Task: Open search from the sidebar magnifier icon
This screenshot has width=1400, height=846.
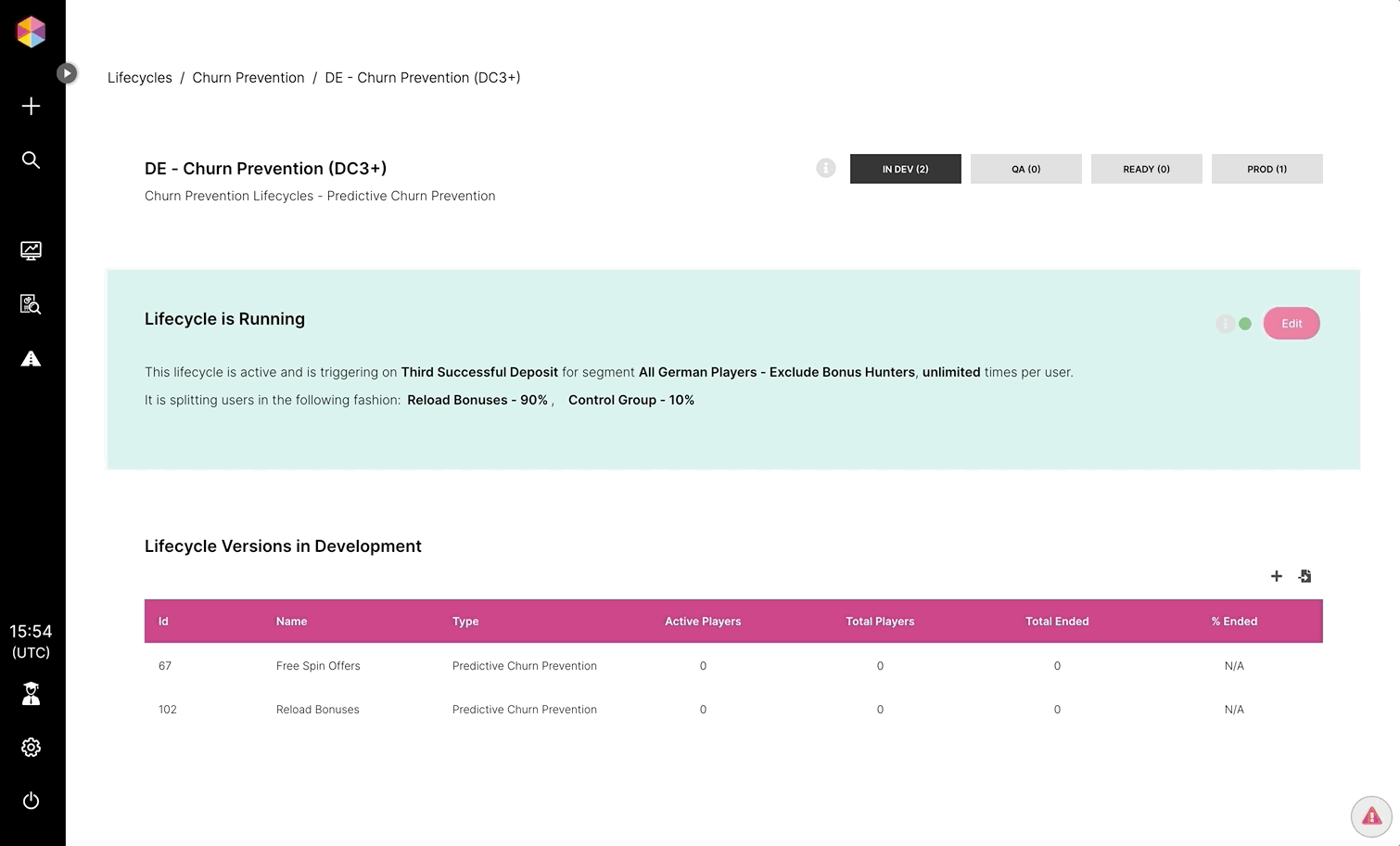Action: [x=31, y=160]
